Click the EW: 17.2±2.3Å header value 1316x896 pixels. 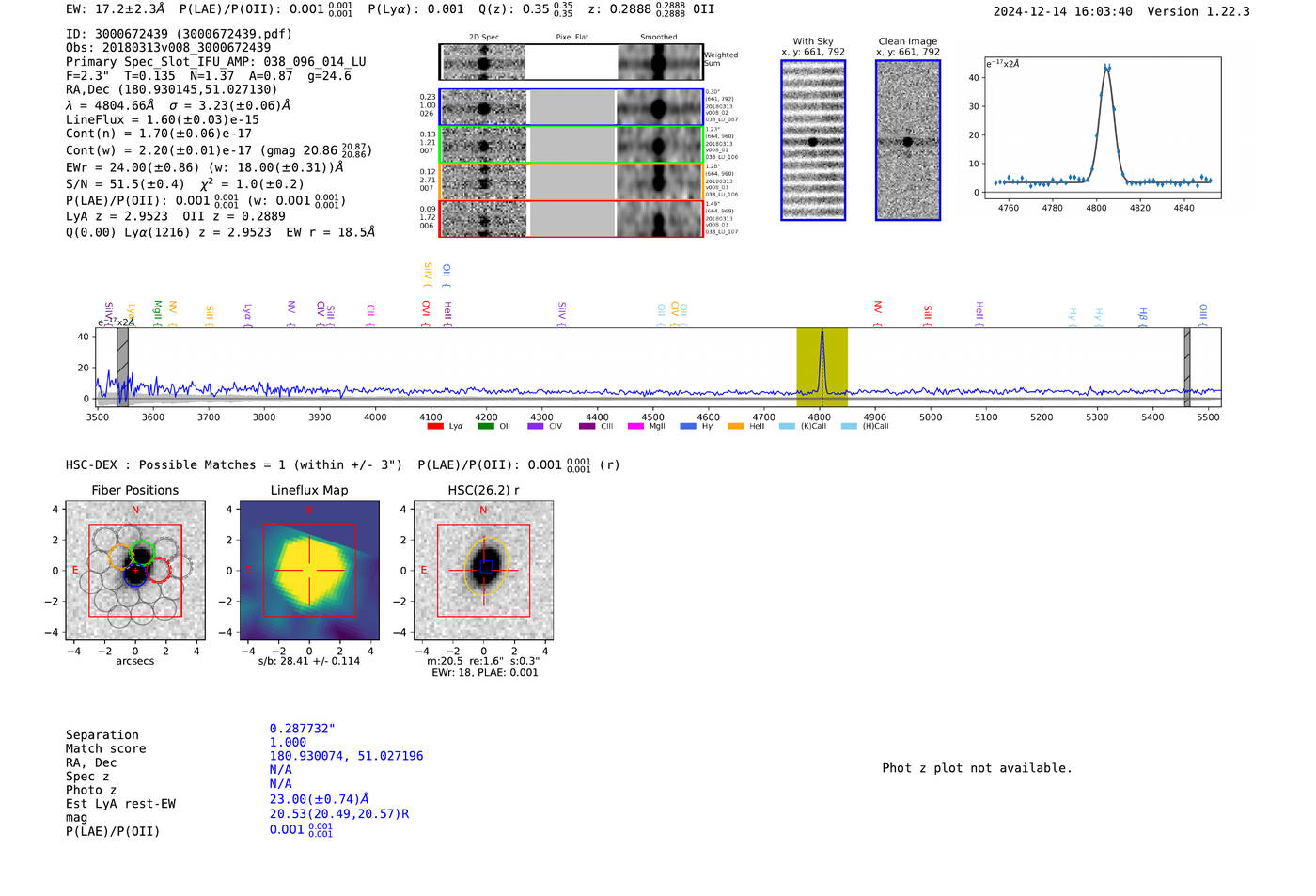116,9
